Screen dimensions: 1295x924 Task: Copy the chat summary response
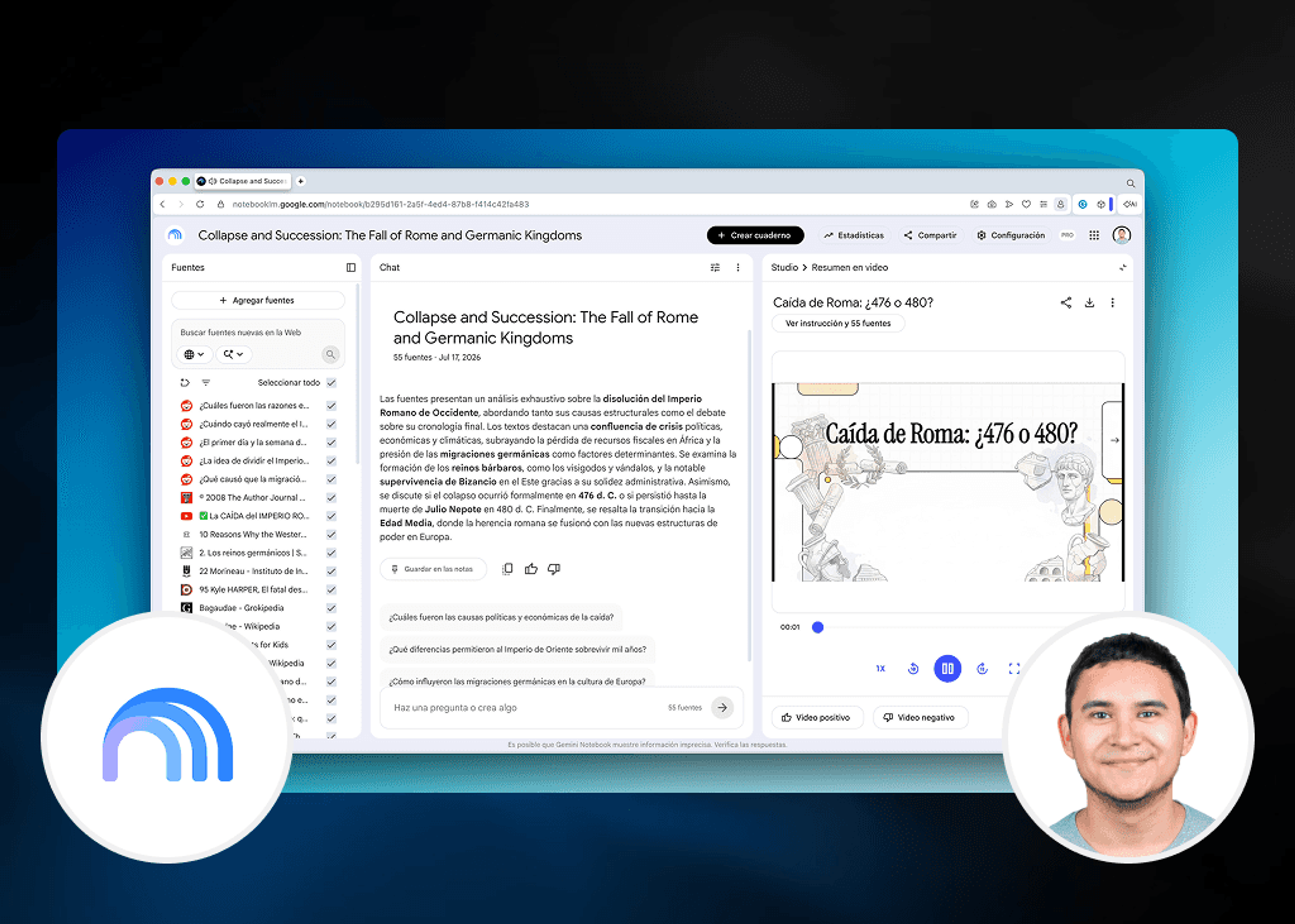[508, 569]
